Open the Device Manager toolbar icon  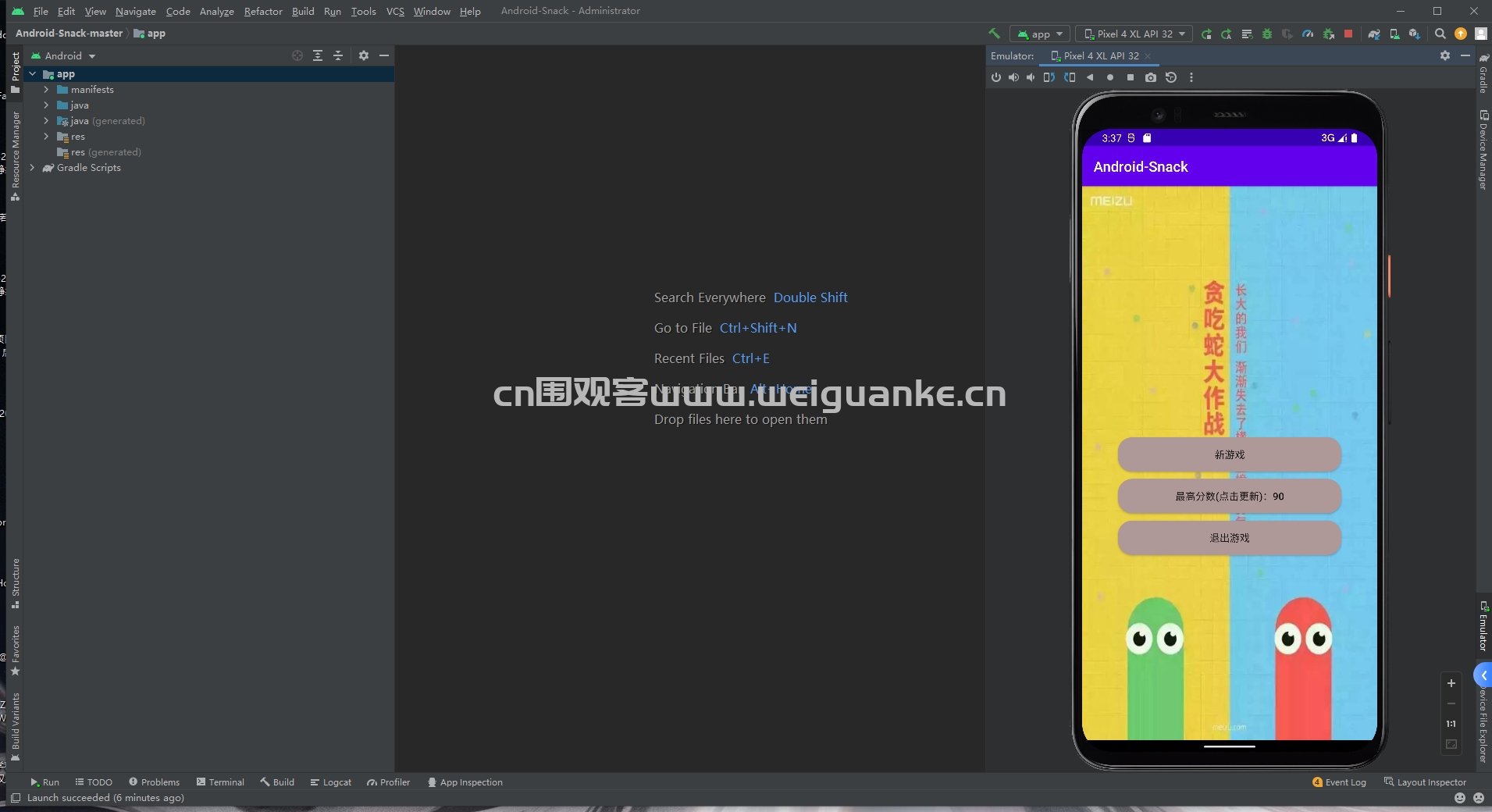click(1394, 34)
